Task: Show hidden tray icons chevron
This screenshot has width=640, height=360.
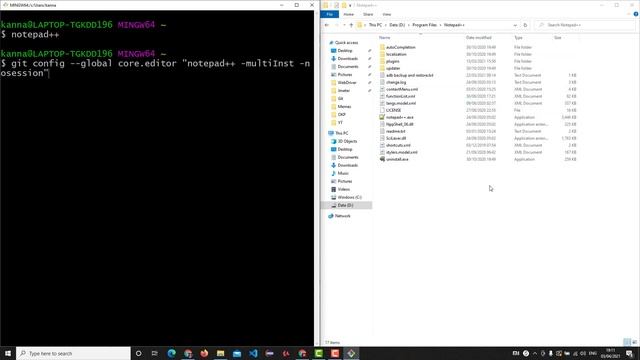Action: pos(534,353)
